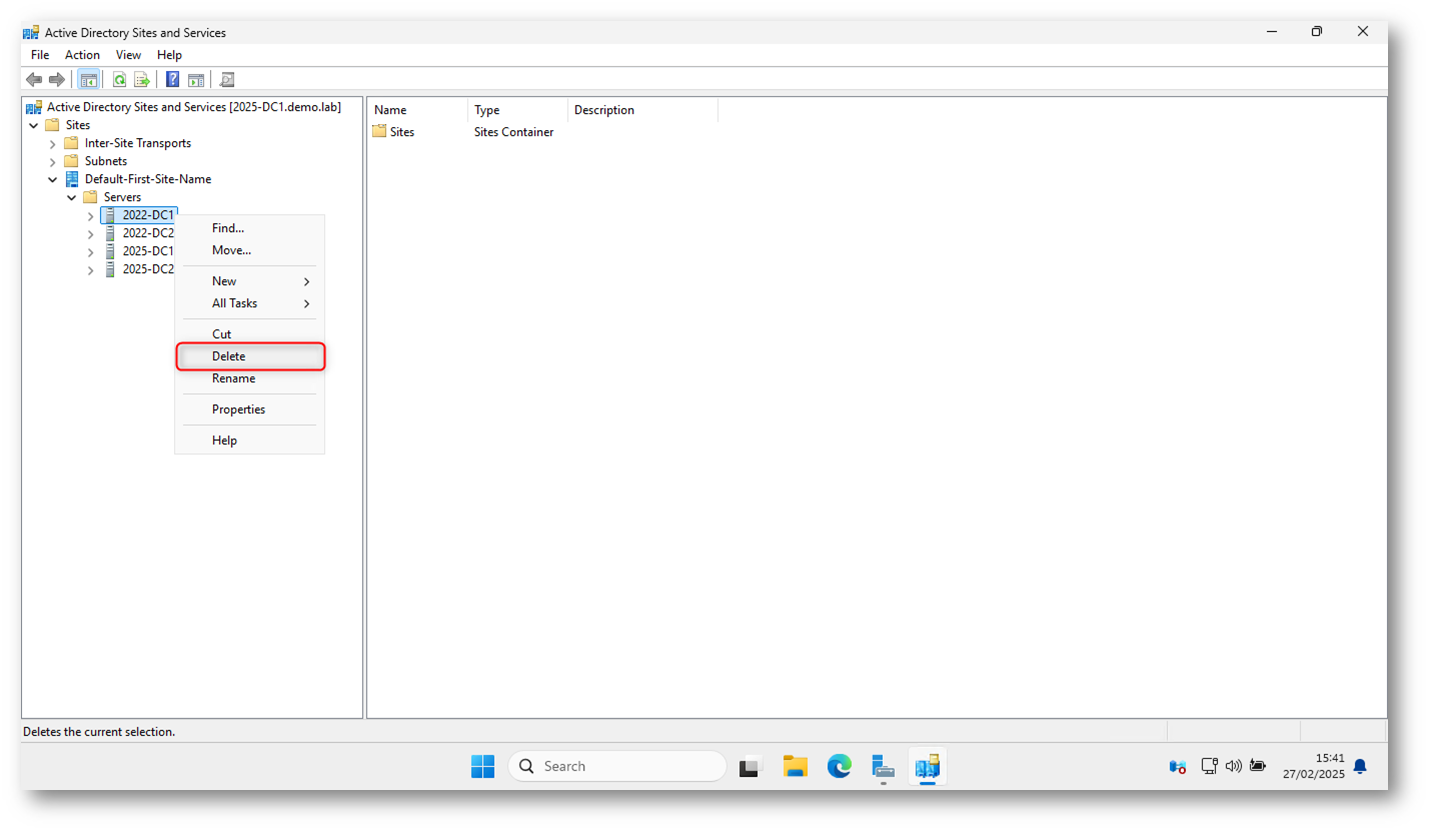Select the Sites row in the list pane
The height and width of the screenshot is (832, 1430).
coord(402,132)
